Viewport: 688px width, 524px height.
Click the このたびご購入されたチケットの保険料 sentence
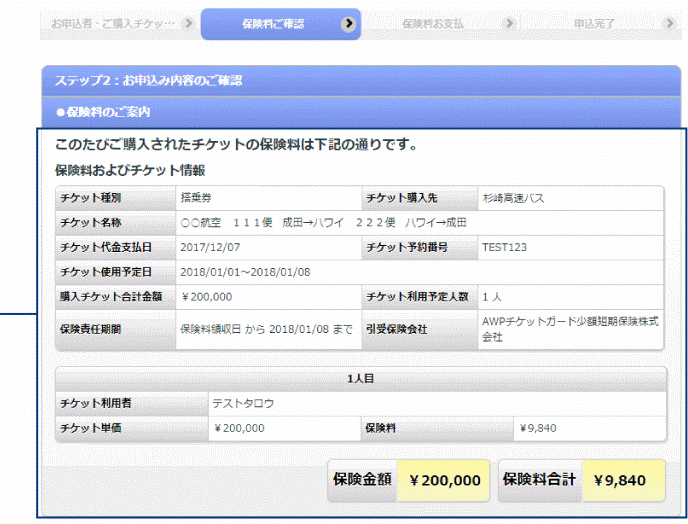point(236,144)
